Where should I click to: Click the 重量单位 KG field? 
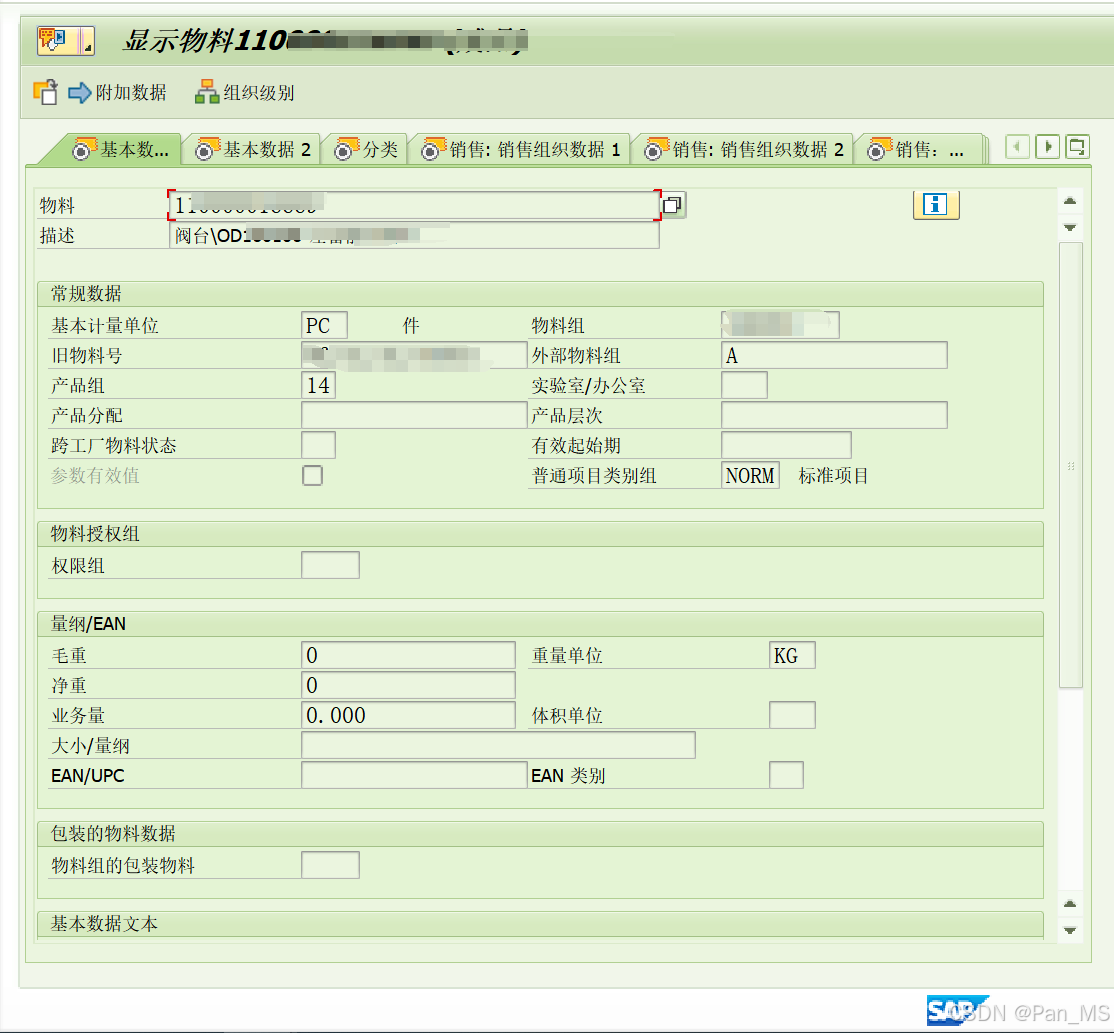792,655
